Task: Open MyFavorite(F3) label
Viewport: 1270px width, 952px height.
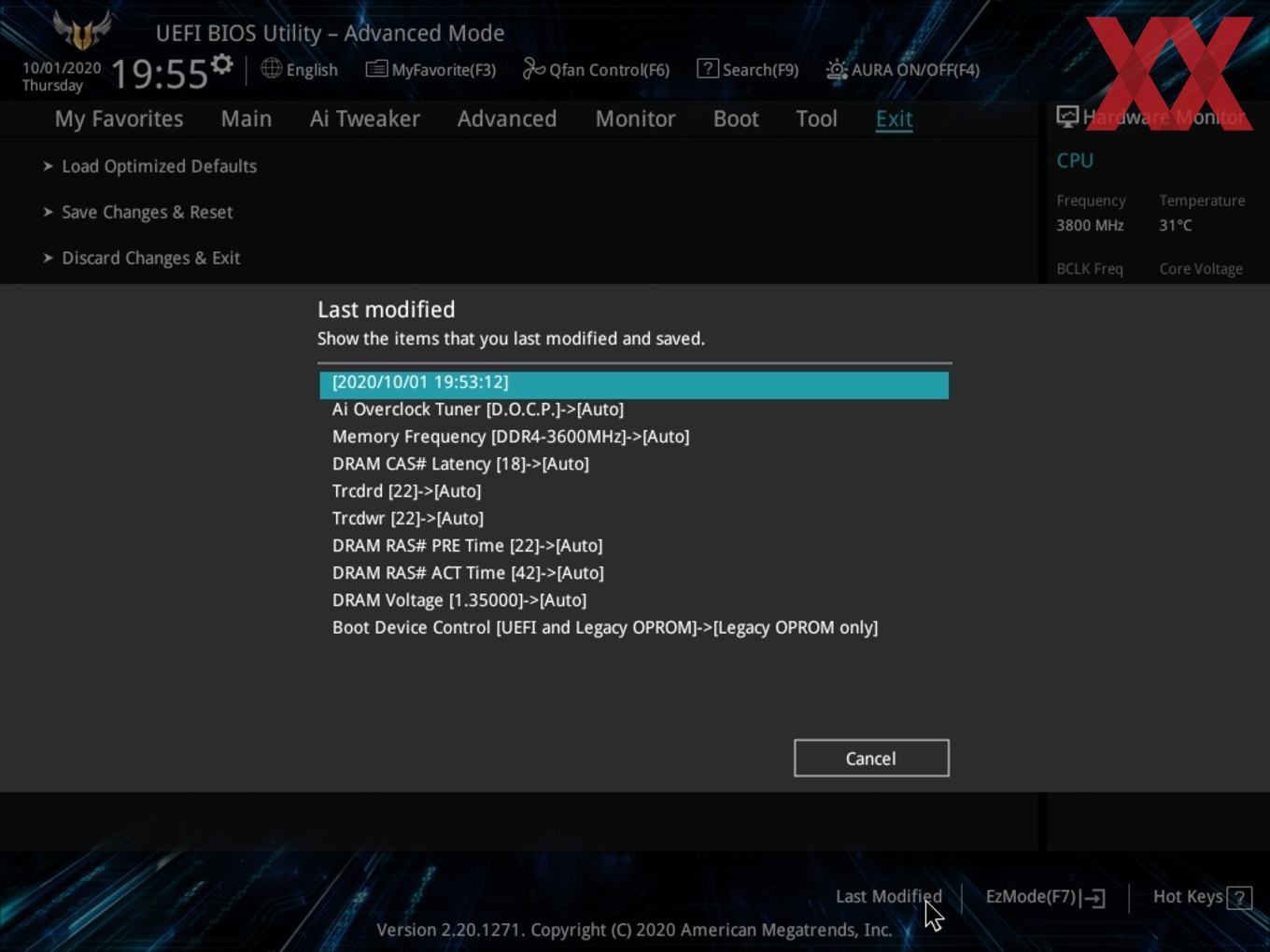Action: click(444, 70)
